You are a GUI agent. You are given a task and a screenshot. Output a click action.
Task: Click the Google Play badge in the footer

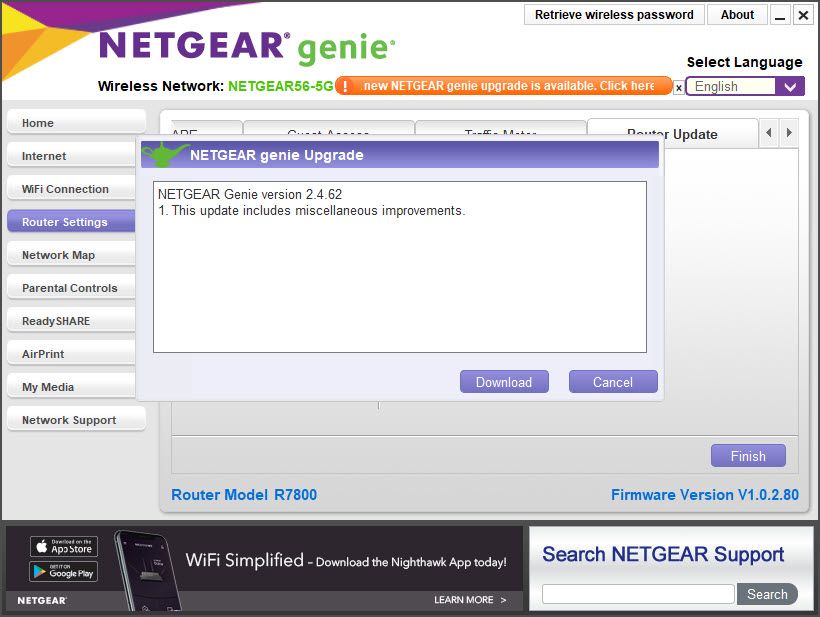[x=64, y=574]
